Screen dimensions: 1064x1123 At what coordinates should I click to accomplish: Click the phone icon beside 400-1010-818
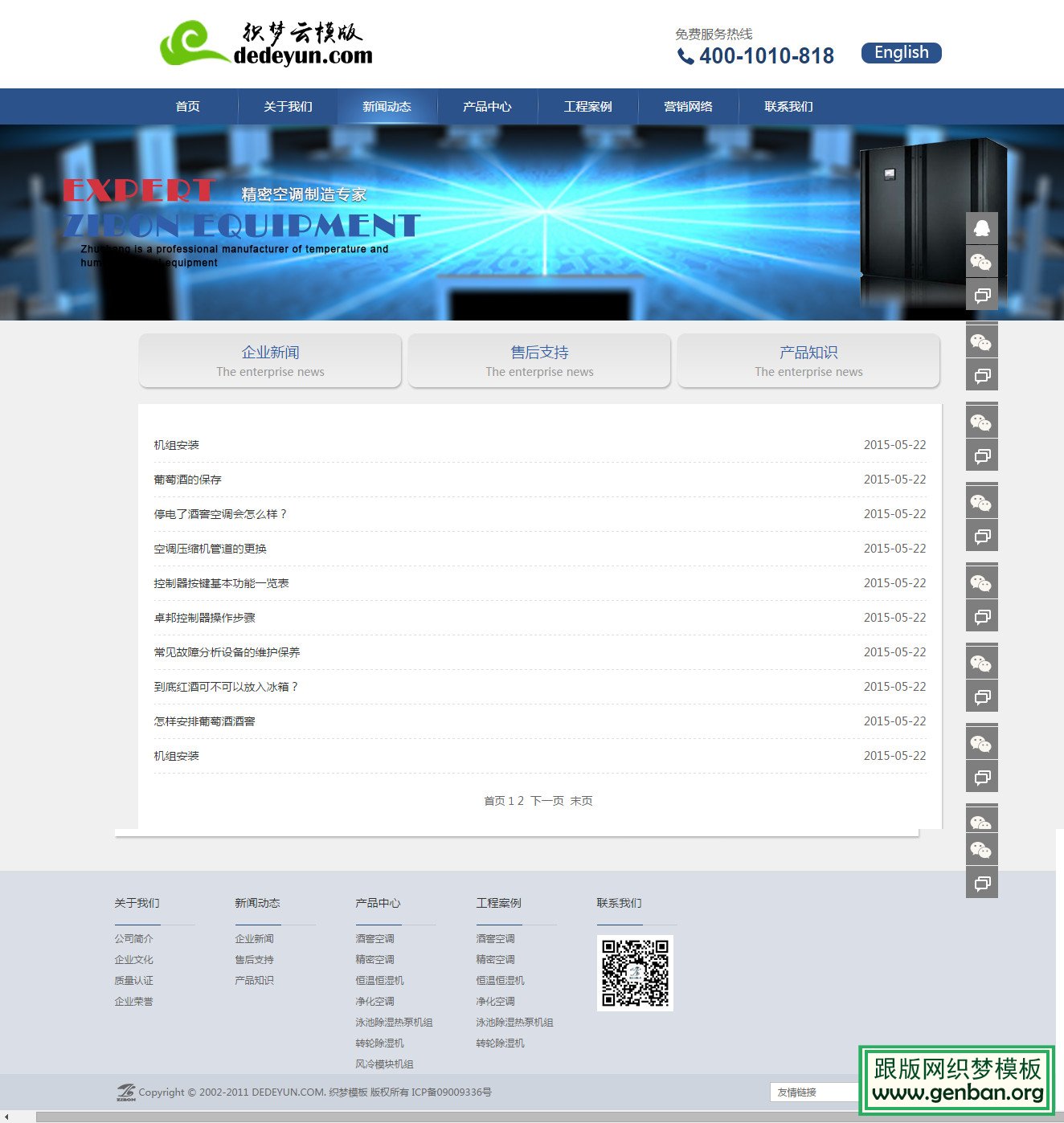685,57
